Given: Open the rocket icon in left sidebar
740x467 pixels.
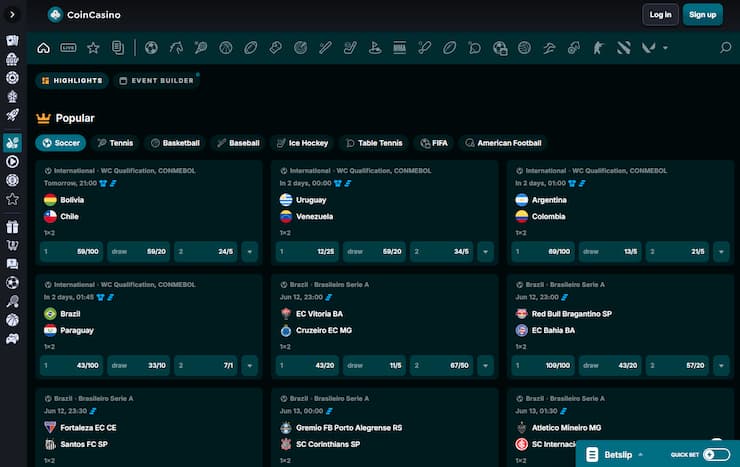Looking at the screenshot, I should point(12,116).
